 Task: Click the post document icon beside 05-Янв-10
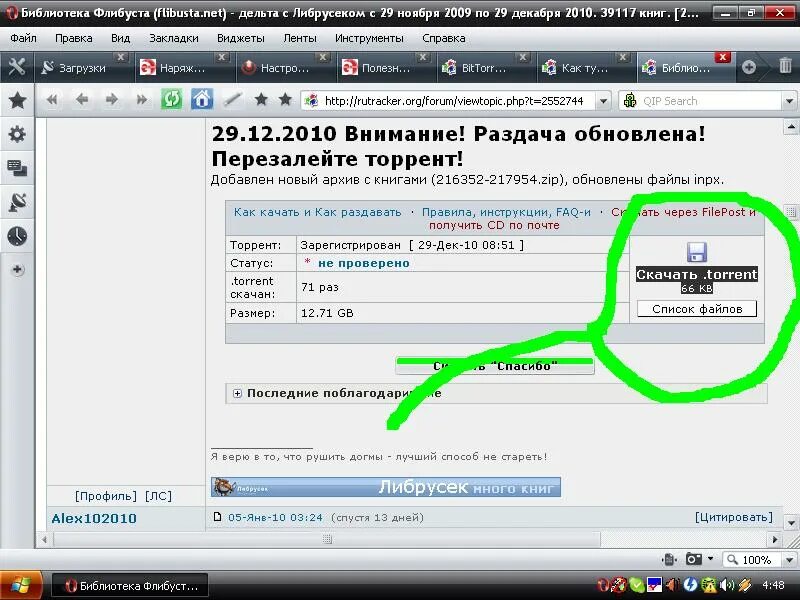point(217,517)
